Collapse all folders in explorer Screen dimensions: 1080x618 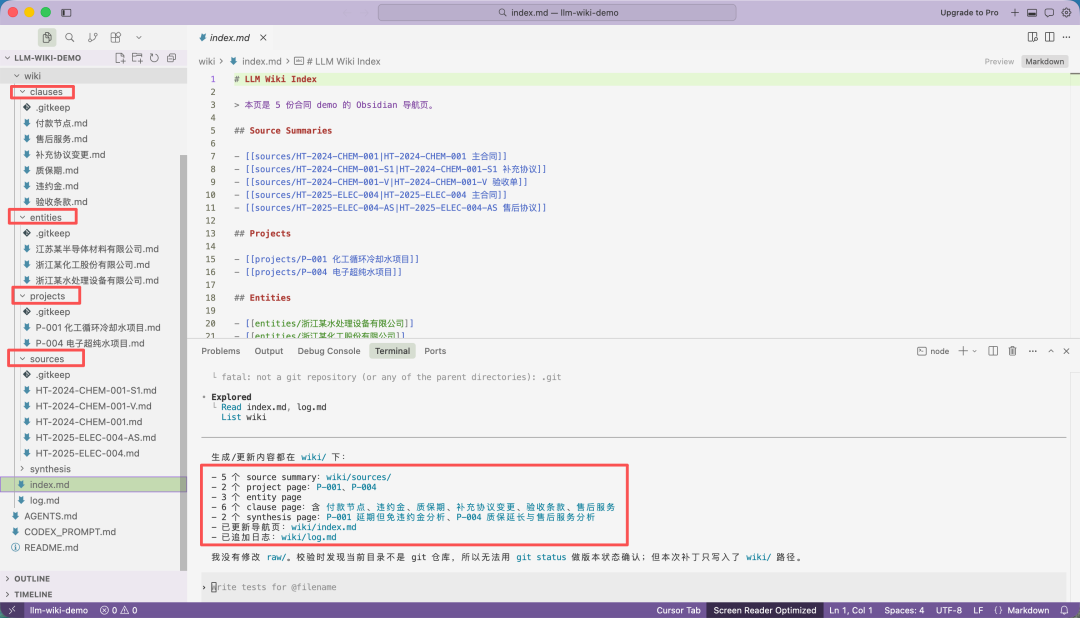click(171, 58)
